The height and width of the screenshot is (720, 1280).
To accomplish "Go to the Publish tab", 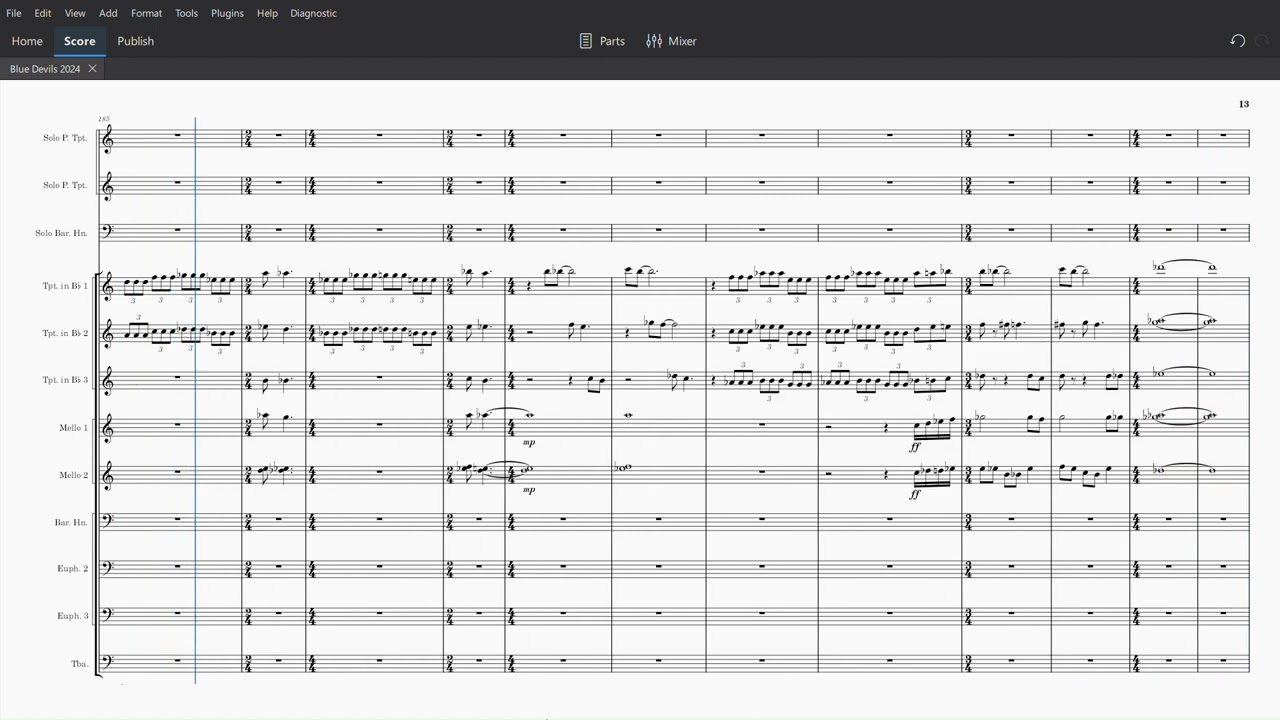I will 135,41.
